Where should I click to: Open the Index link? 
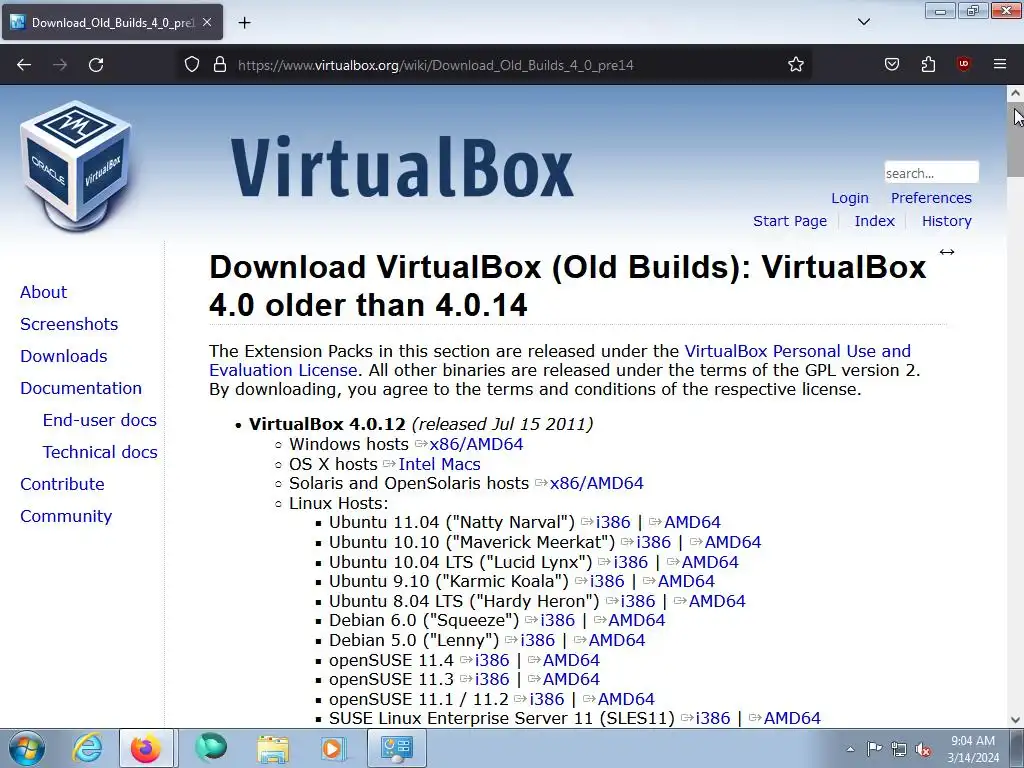[874, 221]
